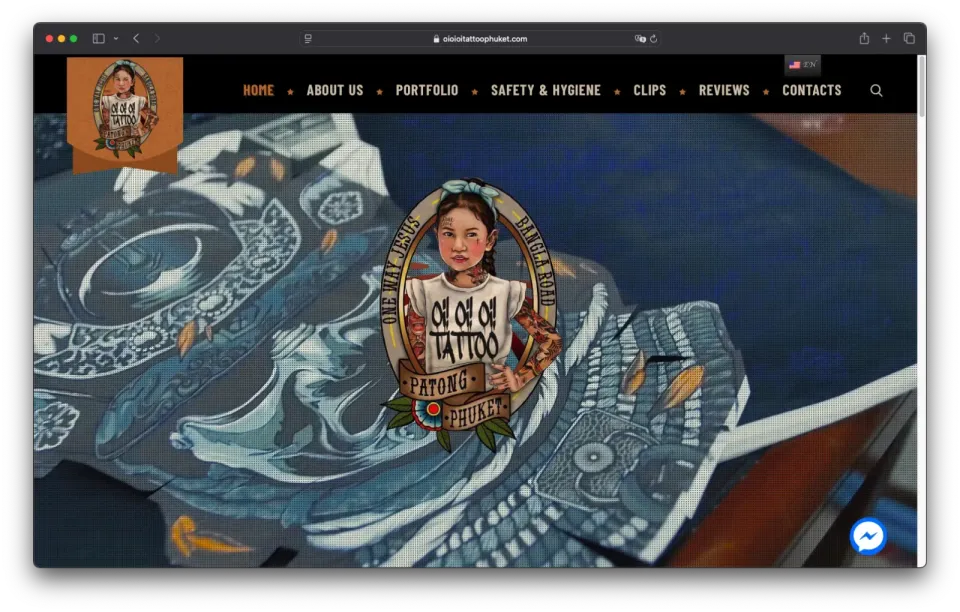Focus the oioioitattoophuket.com address bar
This screenshot has width=960, height=612.
pos(480,39)
